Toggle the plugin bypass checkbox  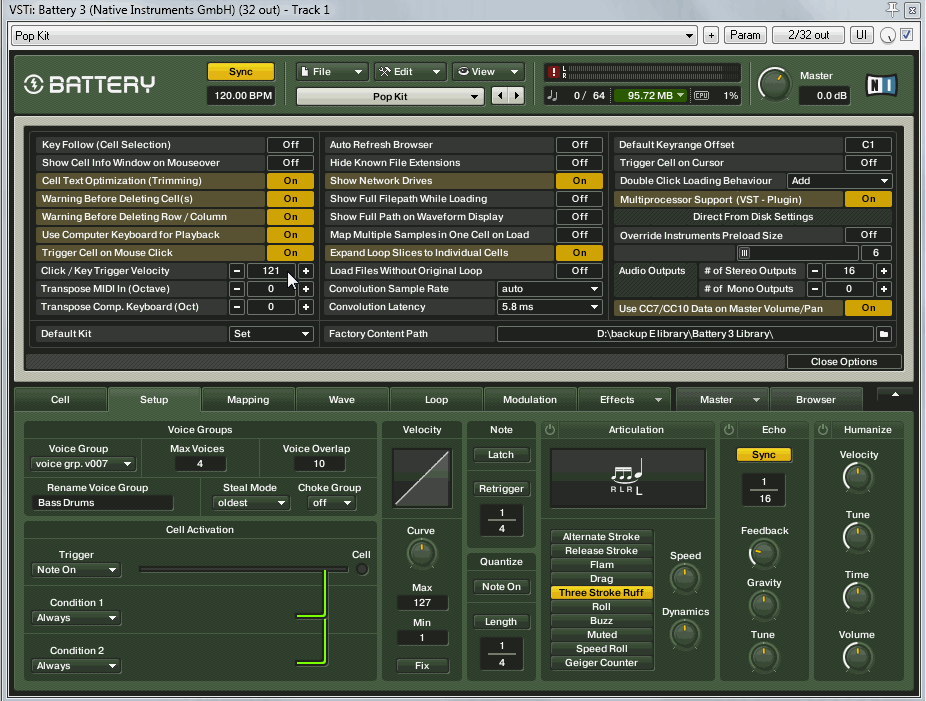coord(907,35)
